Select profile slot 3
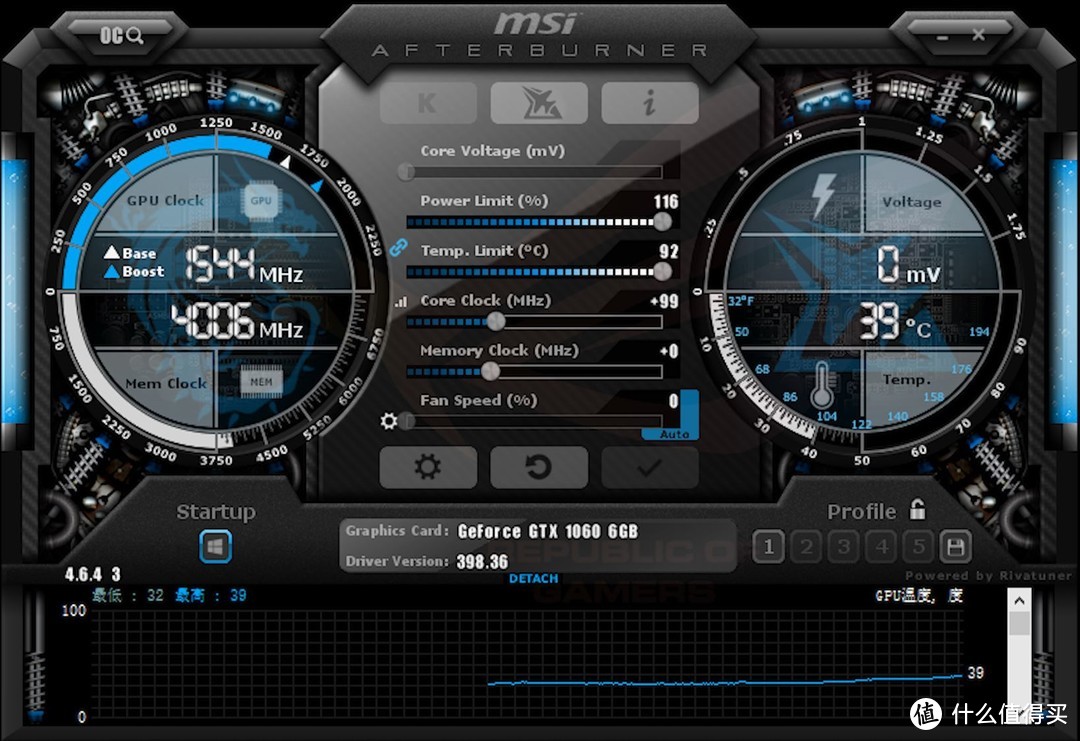1080x741 pixels. point(843,547)
